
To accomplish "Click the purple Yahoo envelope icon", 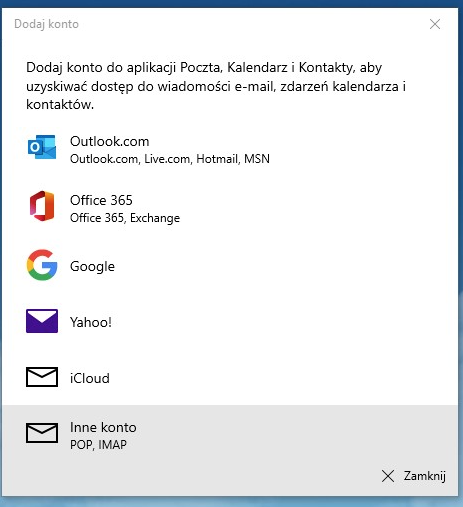I will click(42, 321).
